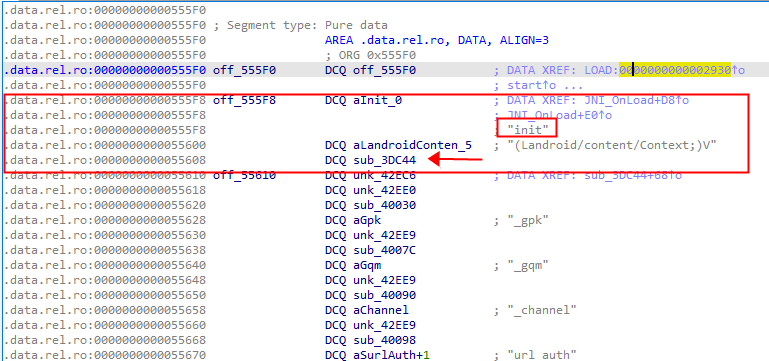Select aLandroidConten_5 string reference
This screenshot has height=361, width=769.
click(412, 145)
